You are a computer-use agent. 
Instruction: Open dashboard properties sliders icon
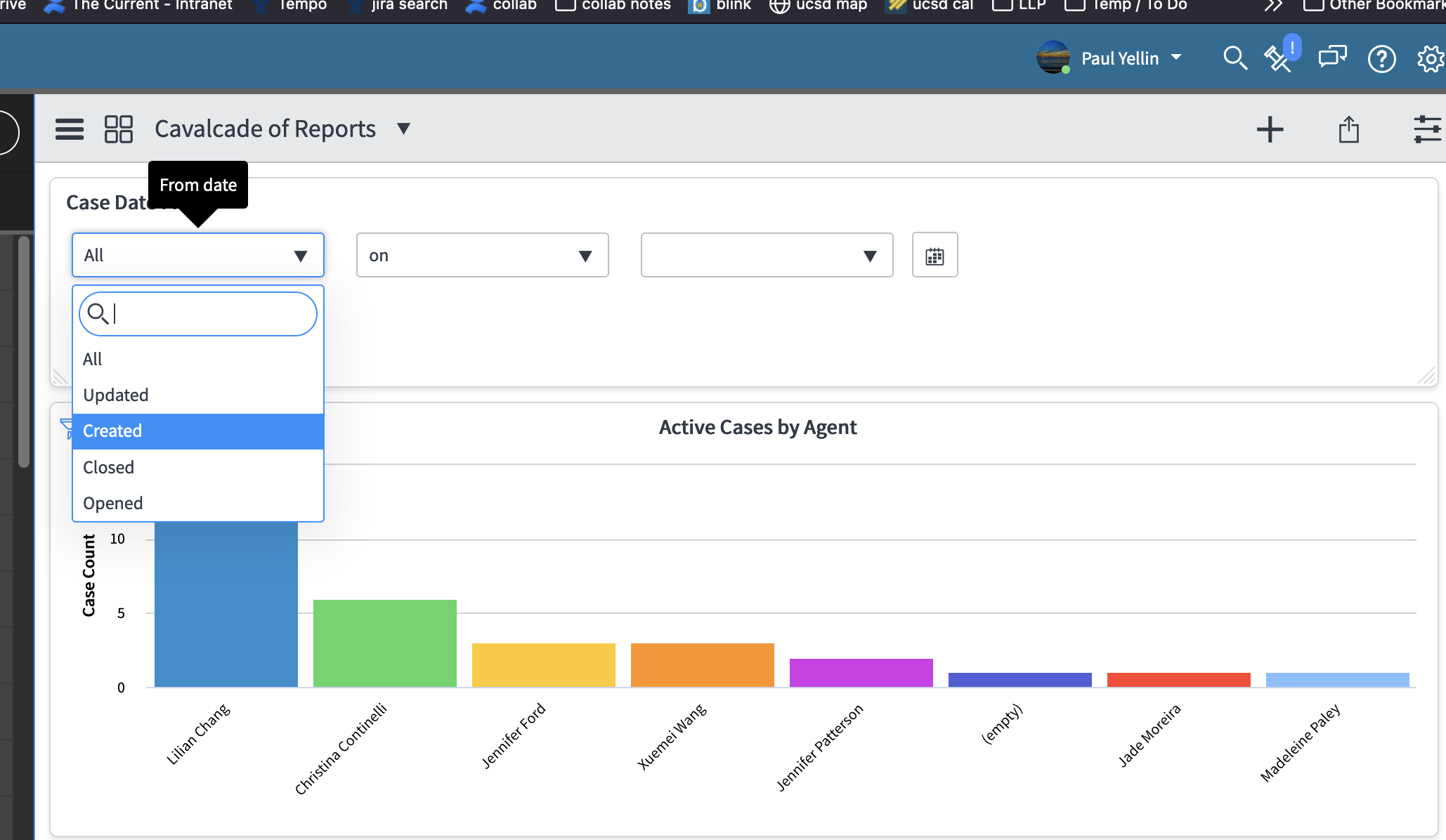(x=1427, y=129)
